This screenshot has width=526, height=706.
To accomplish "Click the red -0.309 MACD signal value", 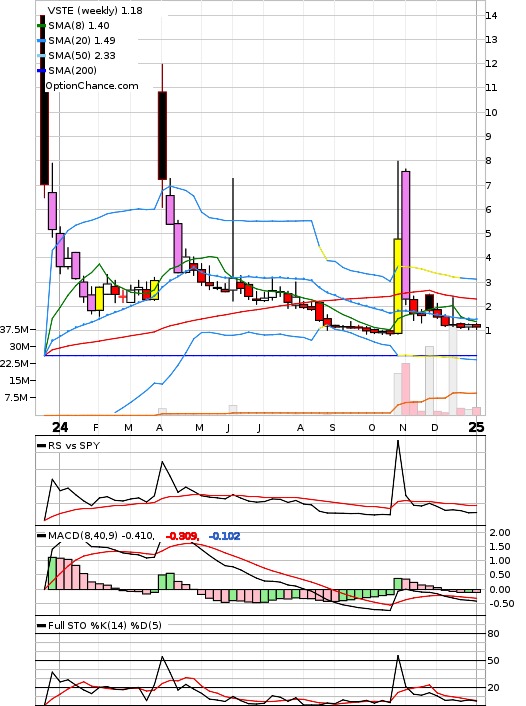I will [x=182, y=536].
